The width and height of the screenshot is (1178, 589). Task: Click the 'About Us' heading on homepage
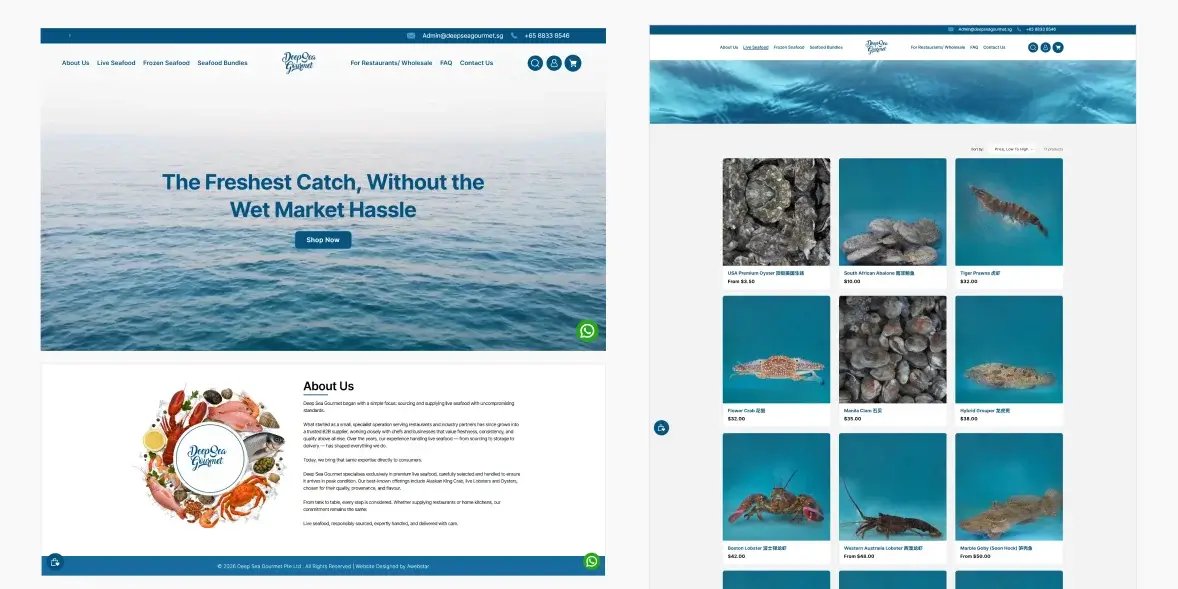pos(328,386)
